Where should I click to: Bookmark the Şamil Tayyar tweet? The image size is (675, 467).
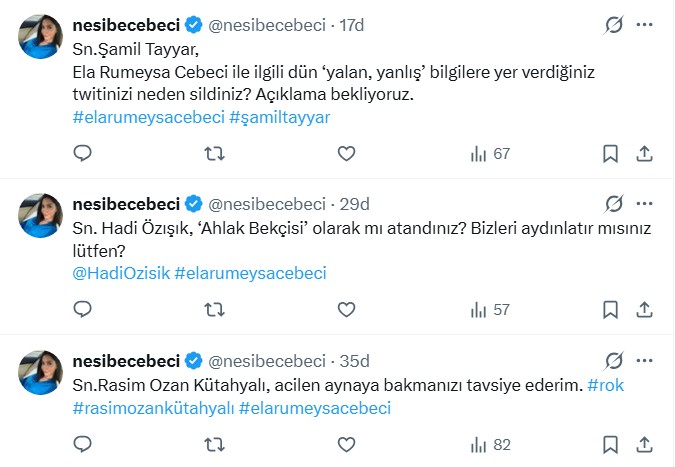pos(611,154)
